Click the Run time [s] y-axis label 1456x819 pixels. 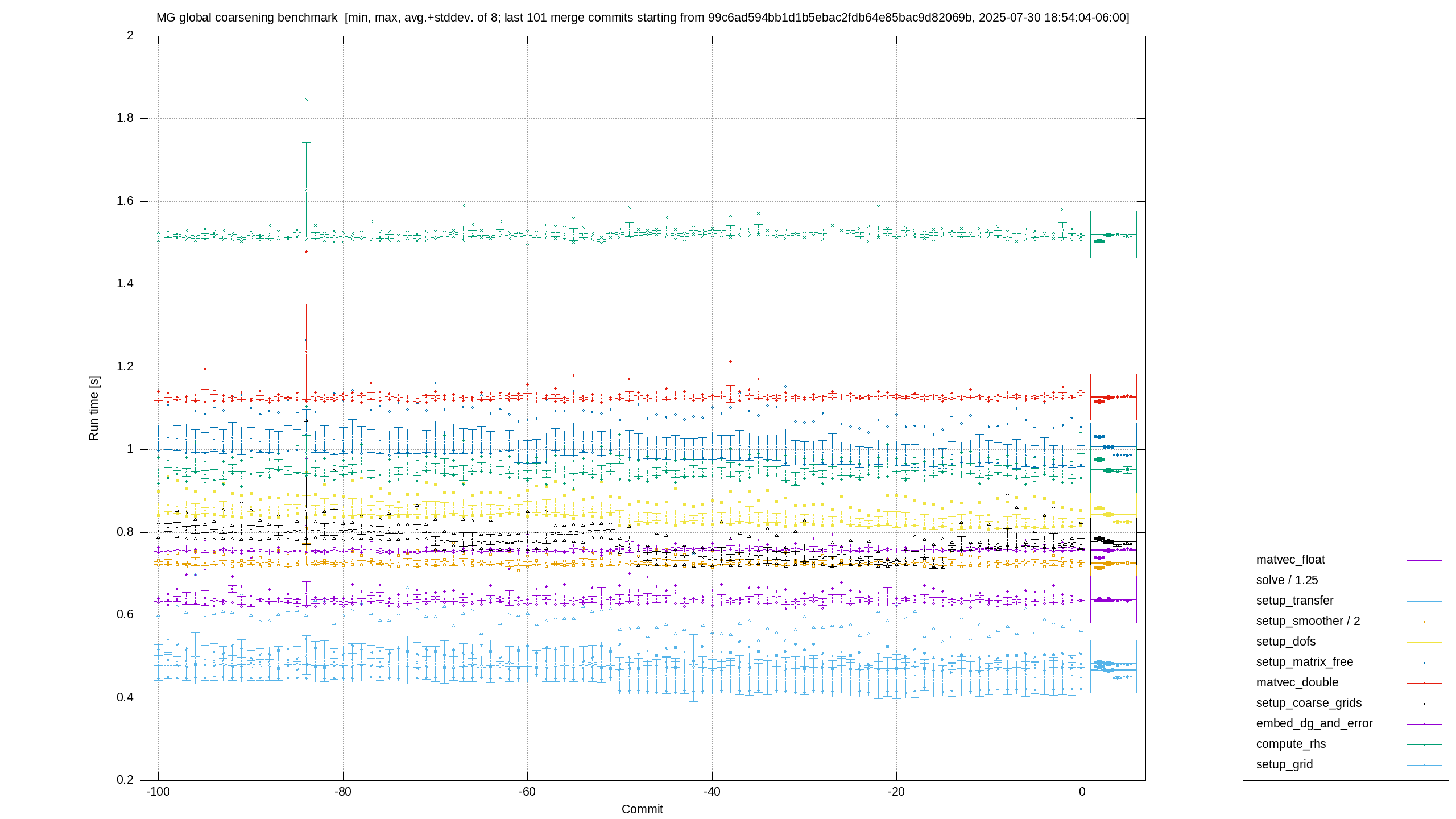point(94,408)
